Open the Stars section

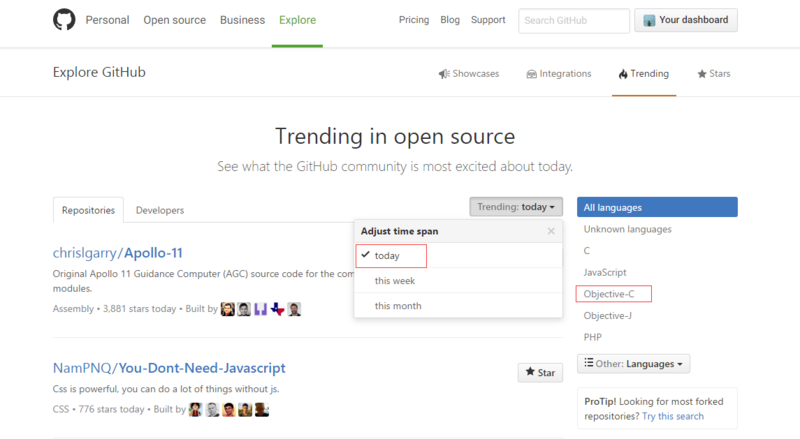pyautogui.click(x=714, y=74)
